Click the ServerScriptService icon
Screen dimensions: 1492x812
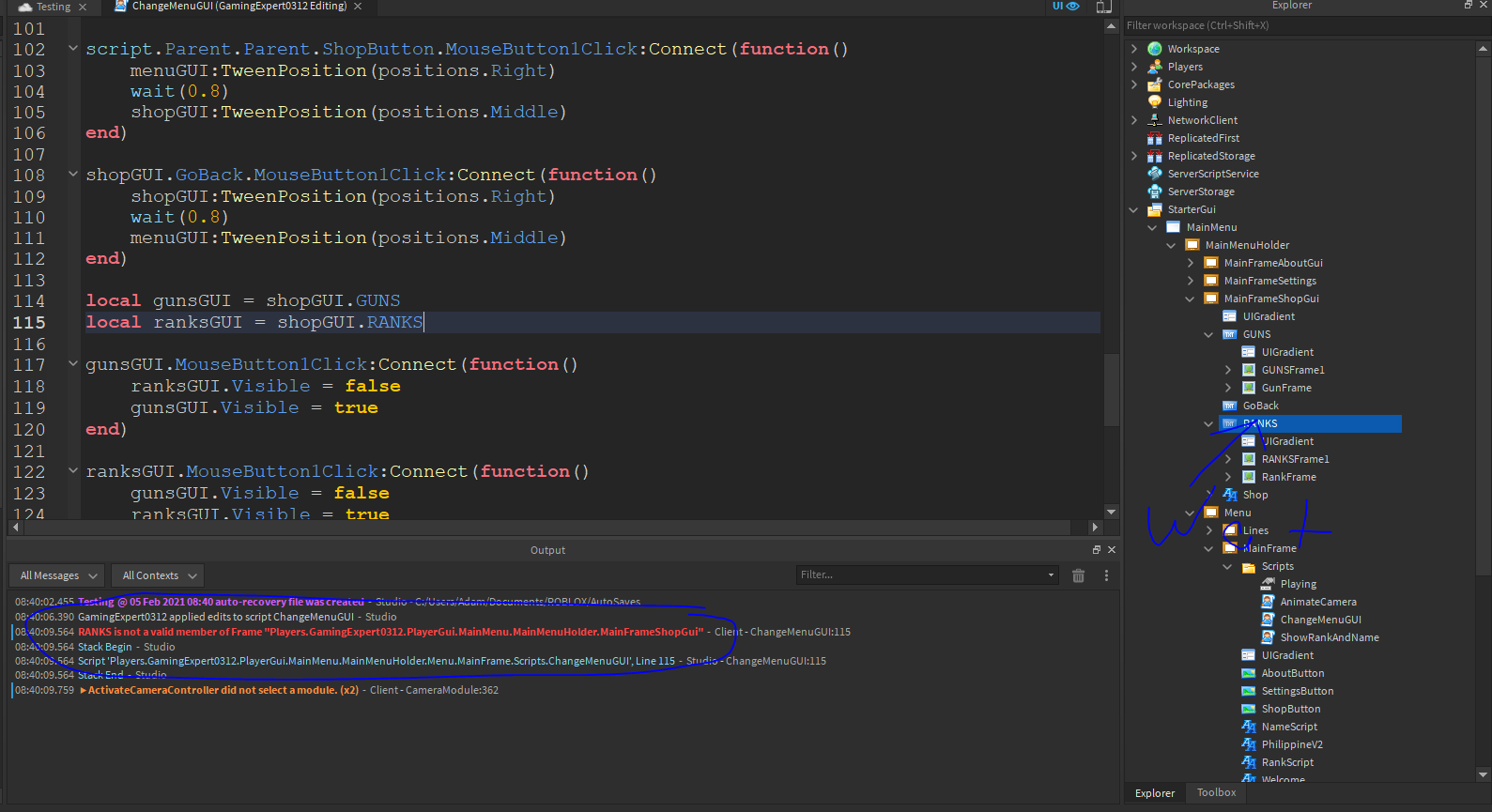coord(1155,174)
